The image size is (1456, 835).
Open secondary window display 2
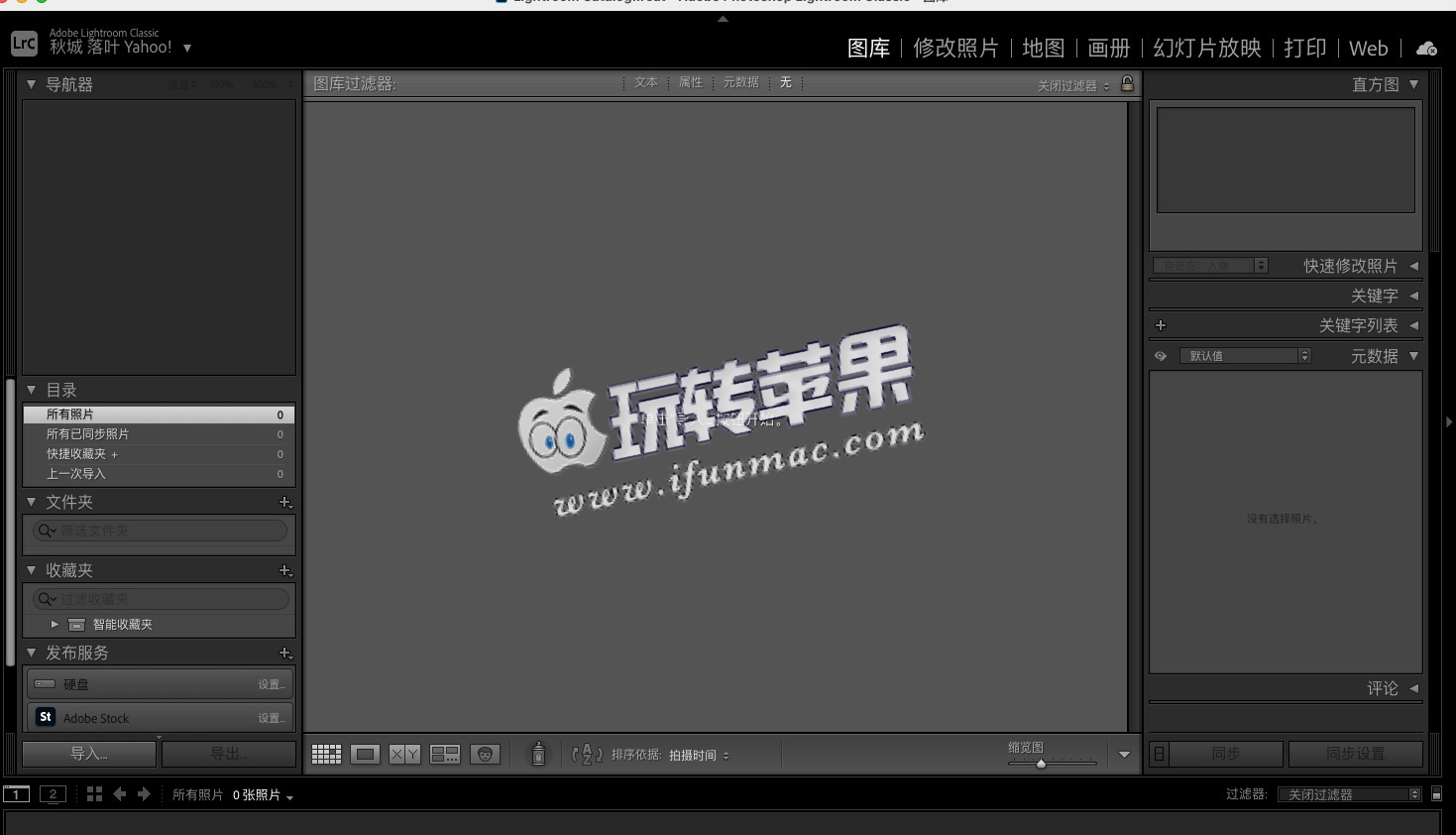click(53, 794)
